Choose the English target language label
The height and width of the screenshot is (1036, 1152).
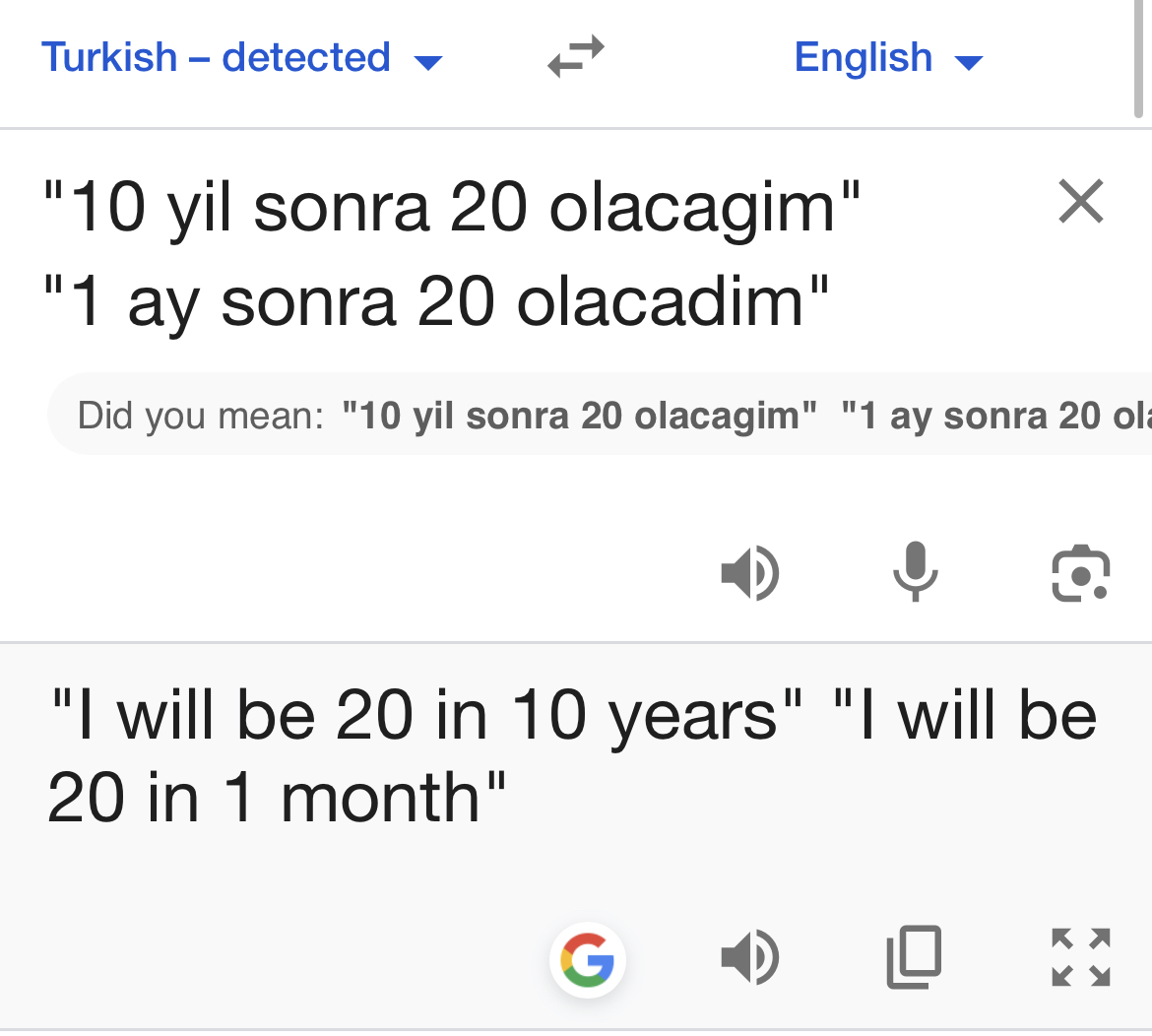pyautogui.click(x=863, y=57)
